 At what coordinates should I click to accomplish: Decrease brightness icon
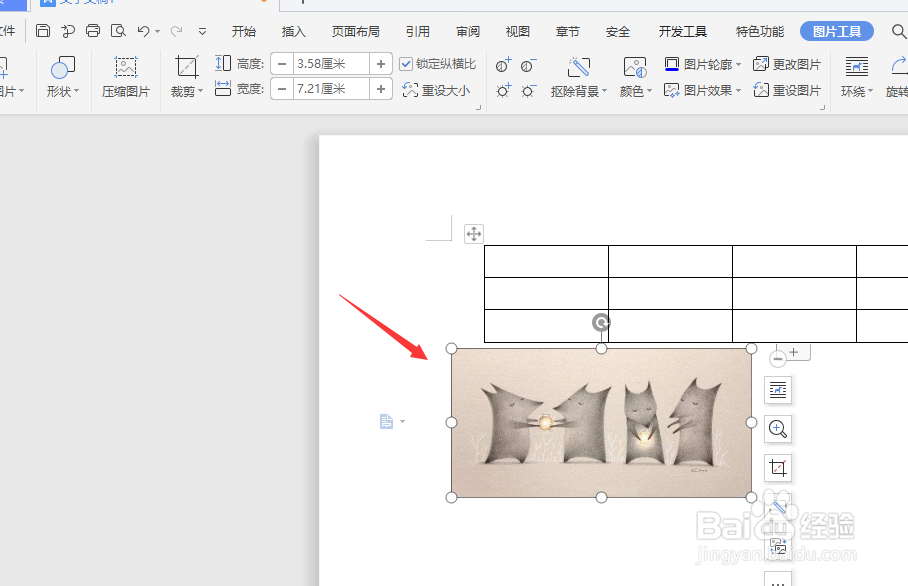click(528, 91)
